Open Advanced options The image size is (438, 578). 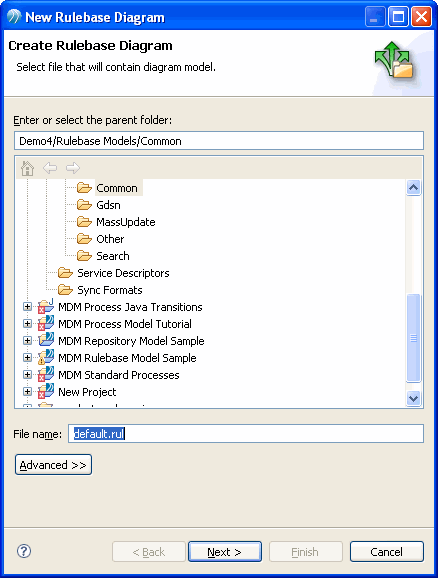click(53, 465)
